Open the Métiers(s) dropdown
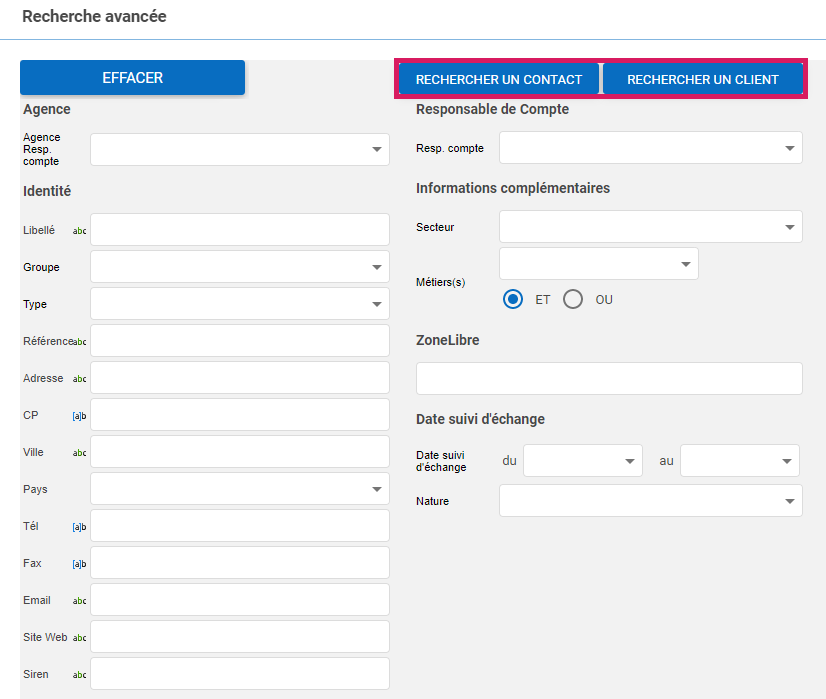 tap(598, 264)
